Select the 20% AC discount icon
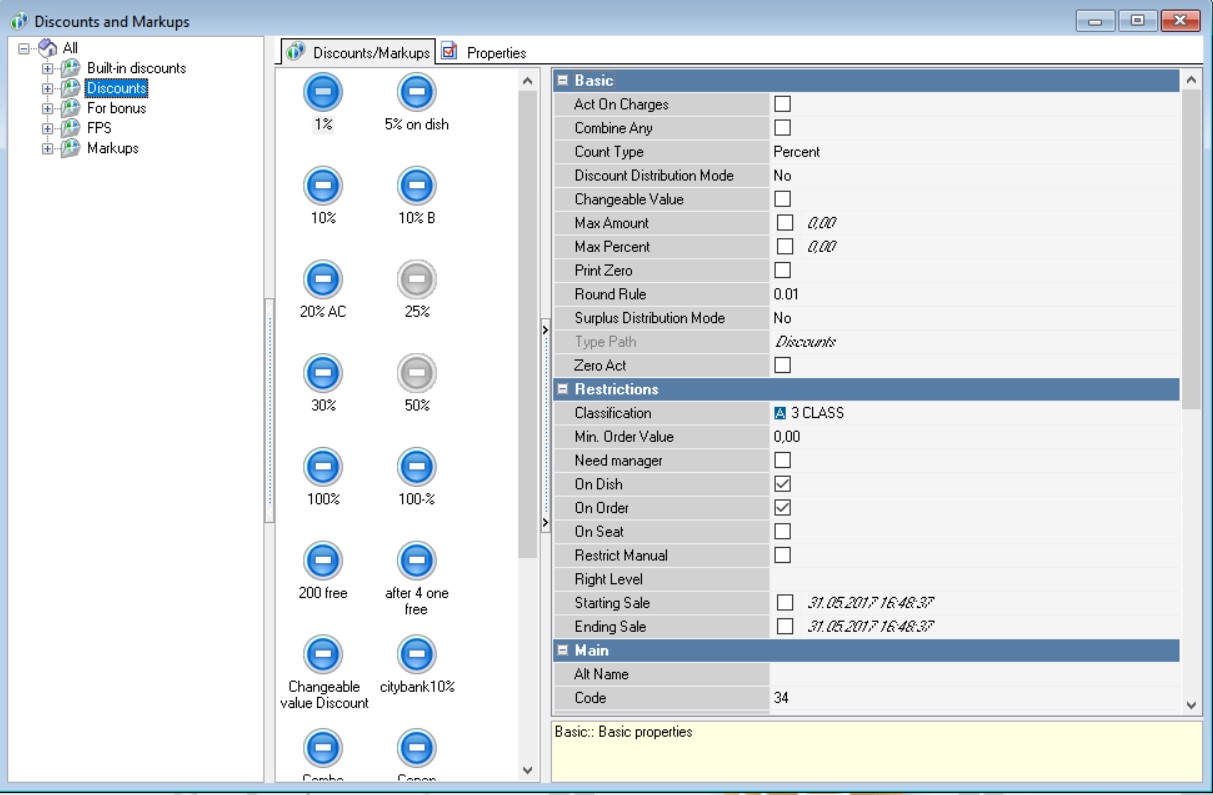The image size is (1213, 795). pyautogui.click(x=323, y=280)
